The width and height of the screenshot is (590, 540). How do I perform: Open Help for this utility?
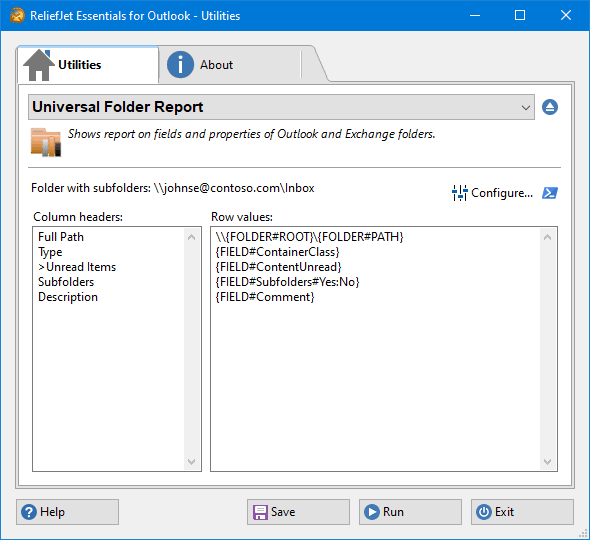point(67,512)
